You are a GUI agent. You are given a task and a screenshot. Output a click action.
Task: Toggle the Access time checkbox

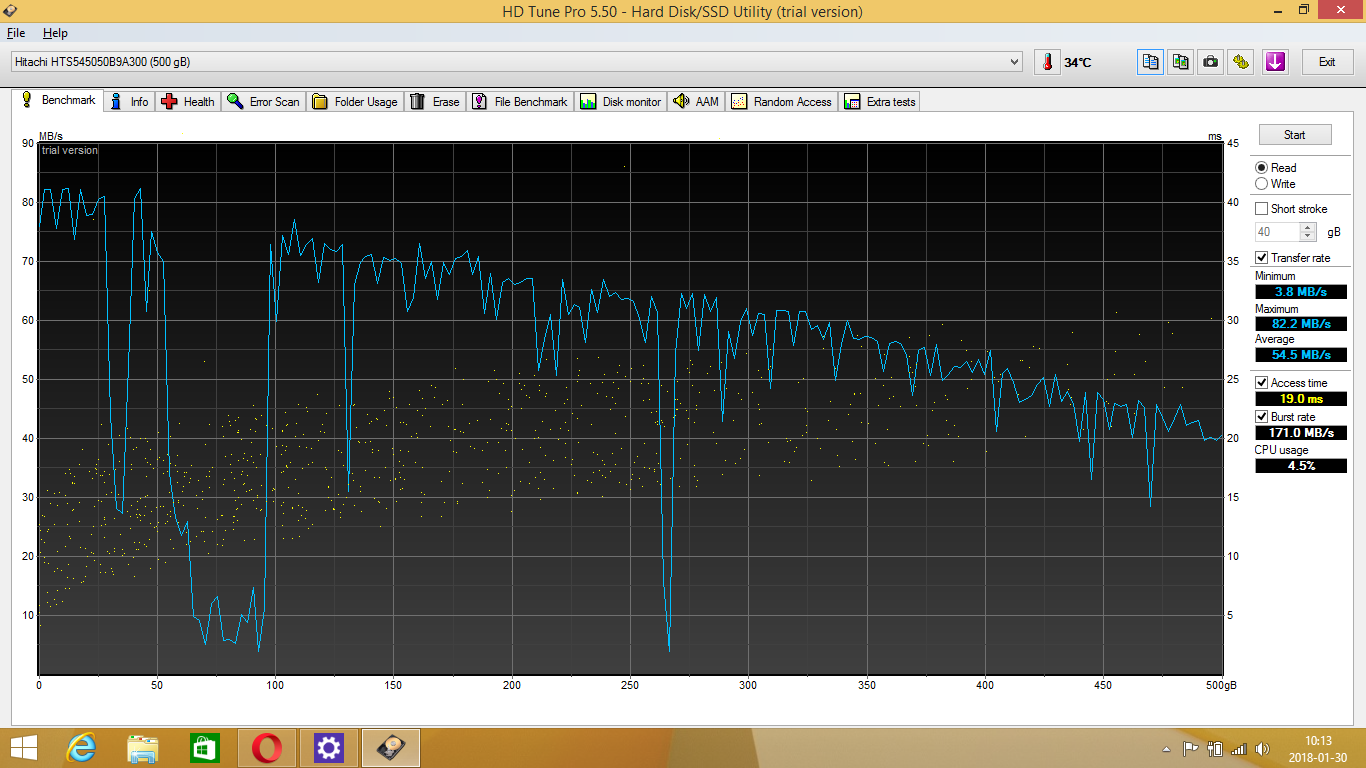(1262, 383)
